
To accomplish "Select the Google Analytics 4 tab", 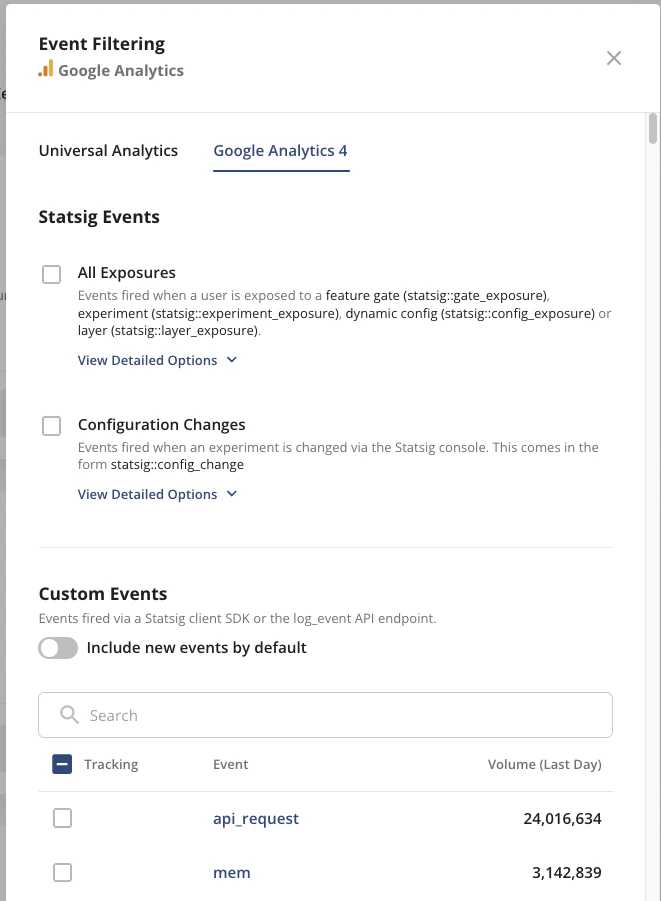I will (x=281, y=150).
